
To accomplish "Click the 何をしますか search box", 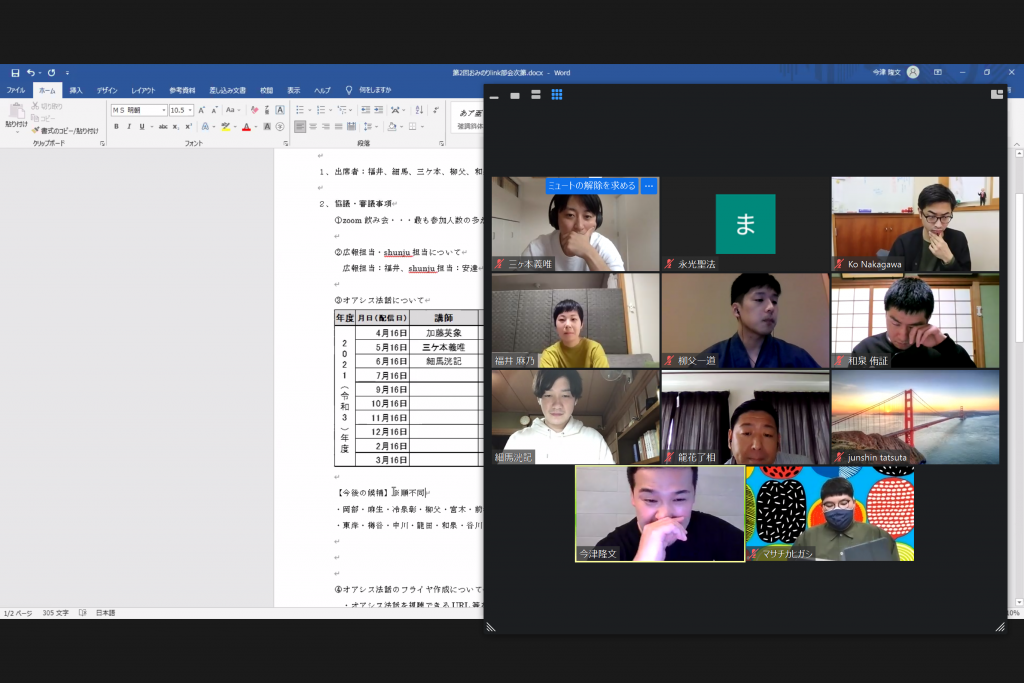I will 374,90.
